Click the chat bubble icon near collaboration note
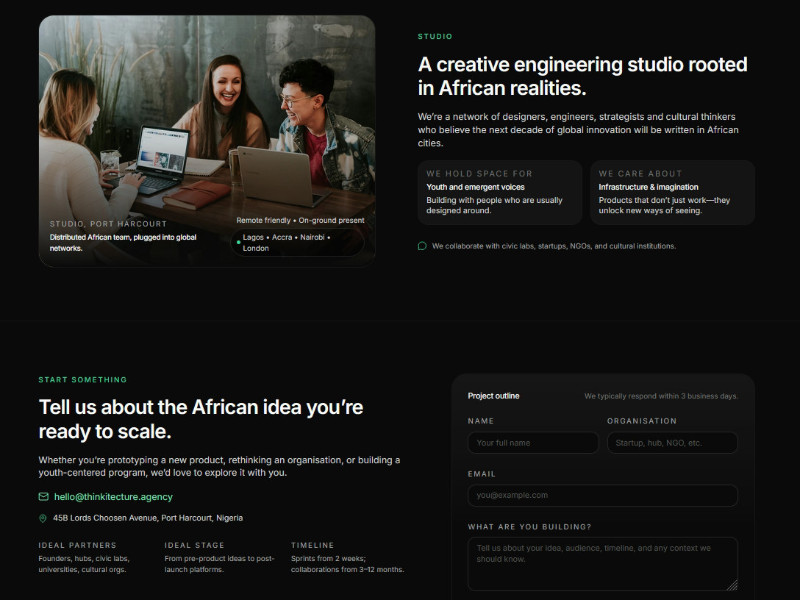This screenshot has height=600, width=800. click(x=422, y=246)
